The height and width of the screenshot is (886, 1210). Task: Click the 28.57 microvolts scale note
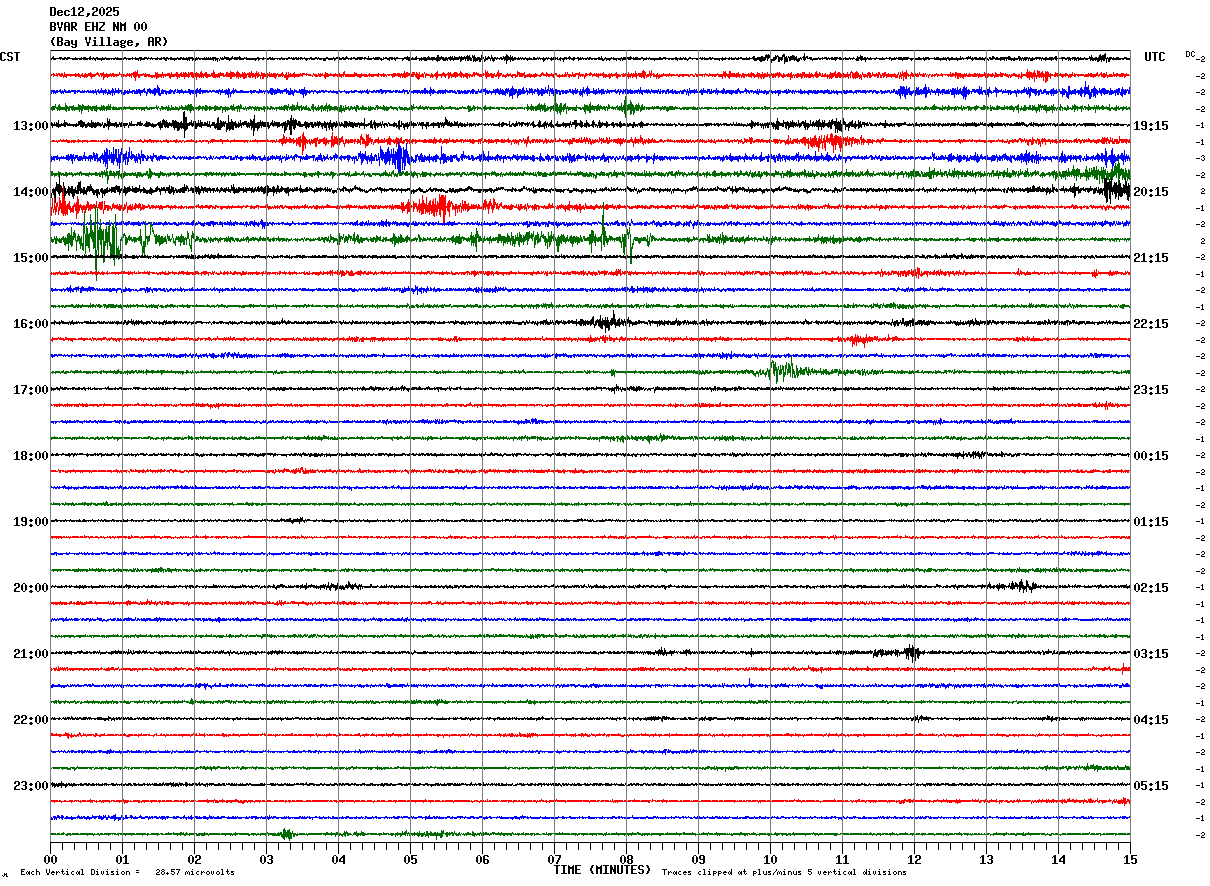195,872
